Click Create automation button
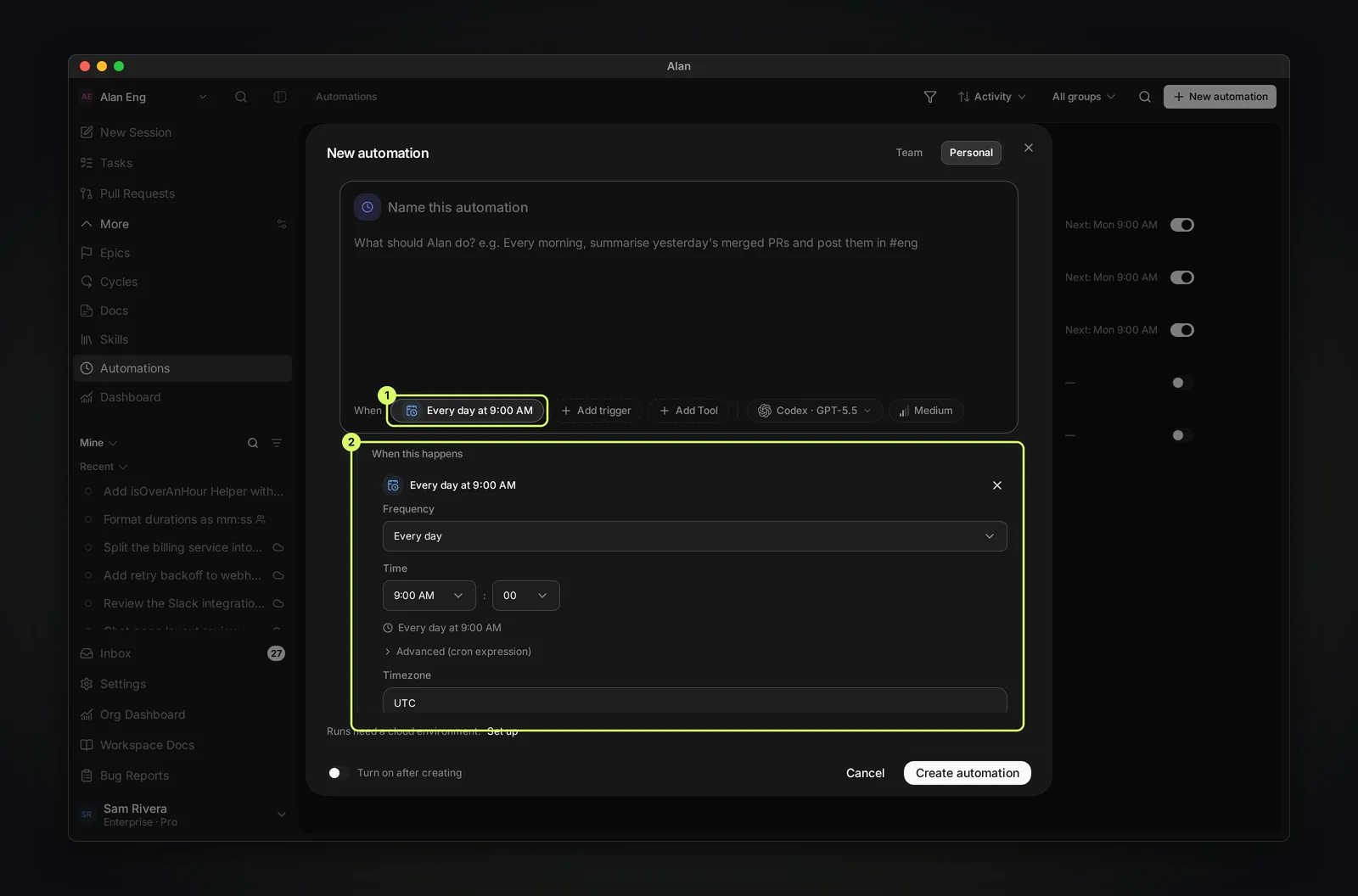1358x896 pixels. click(968, 773)
